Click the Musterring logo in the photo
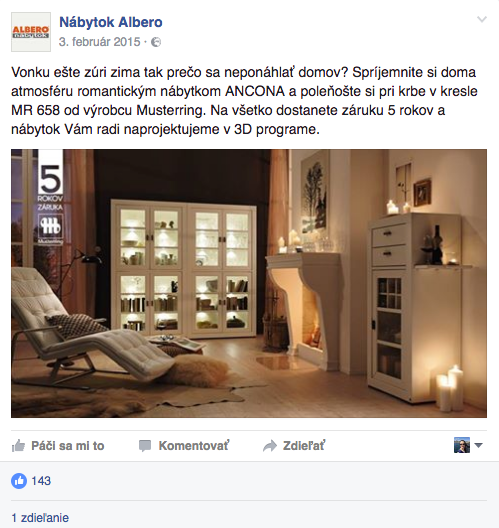 50,229
